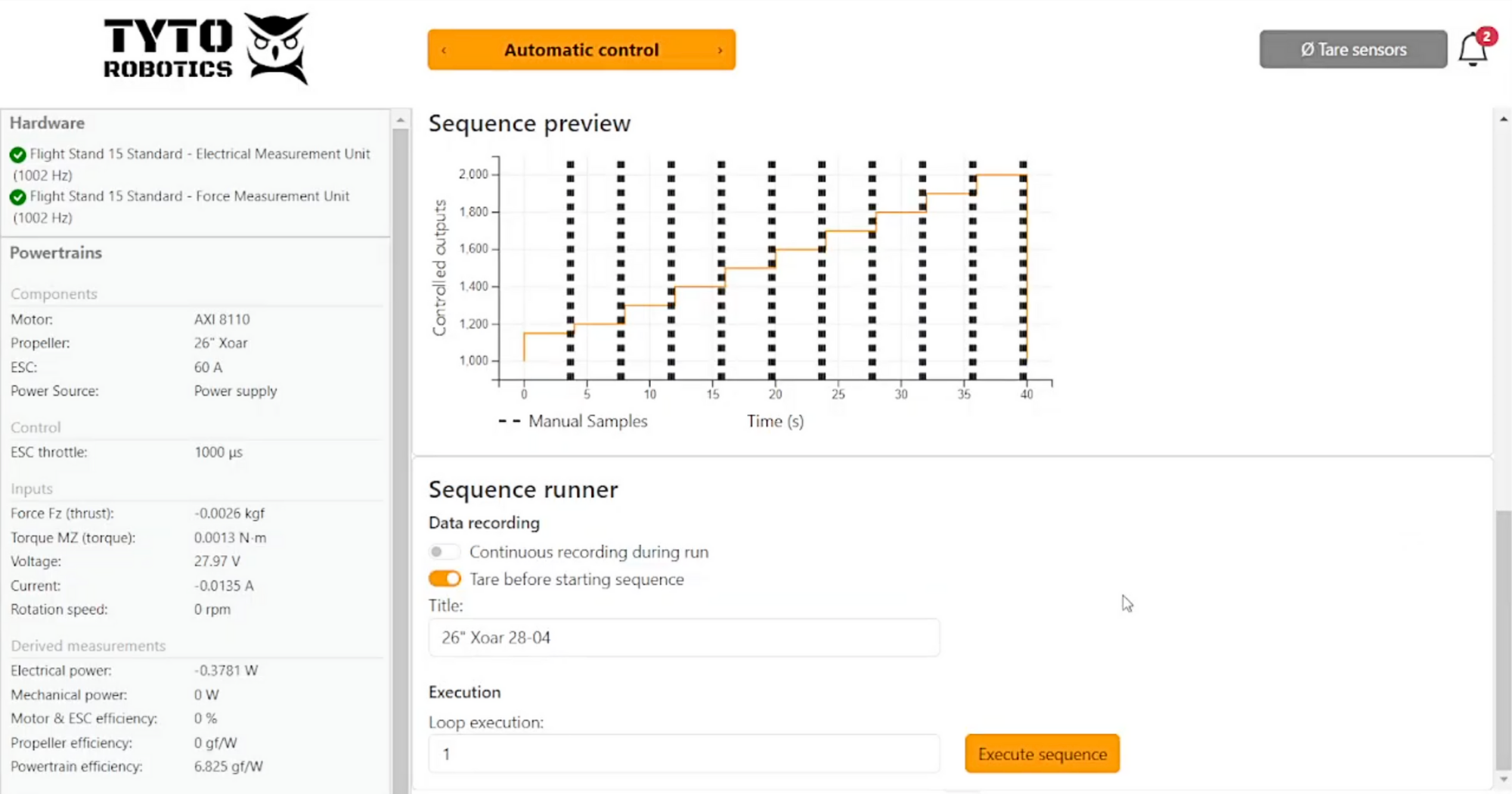Select the Automatic control mode
The height and width of the screenshot is (794, 1512).
[581, 49]
